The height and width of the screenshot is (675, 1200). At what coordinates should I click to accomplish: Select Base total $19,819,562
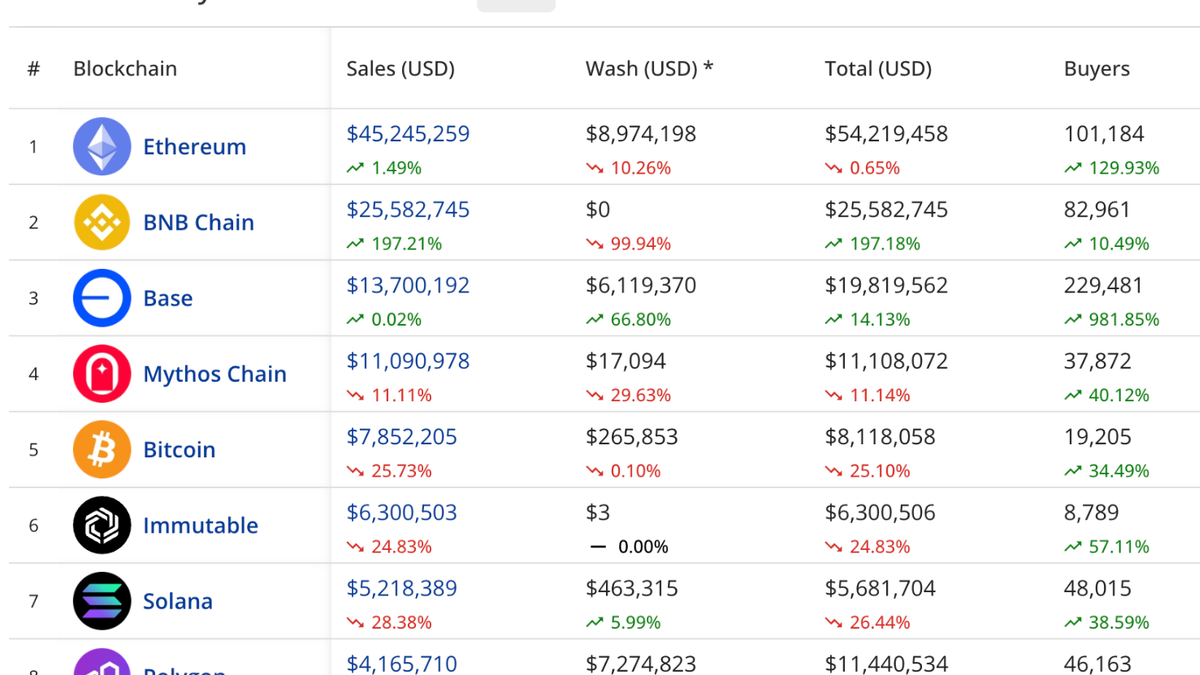pyautogui.click(x=887, y=285)
